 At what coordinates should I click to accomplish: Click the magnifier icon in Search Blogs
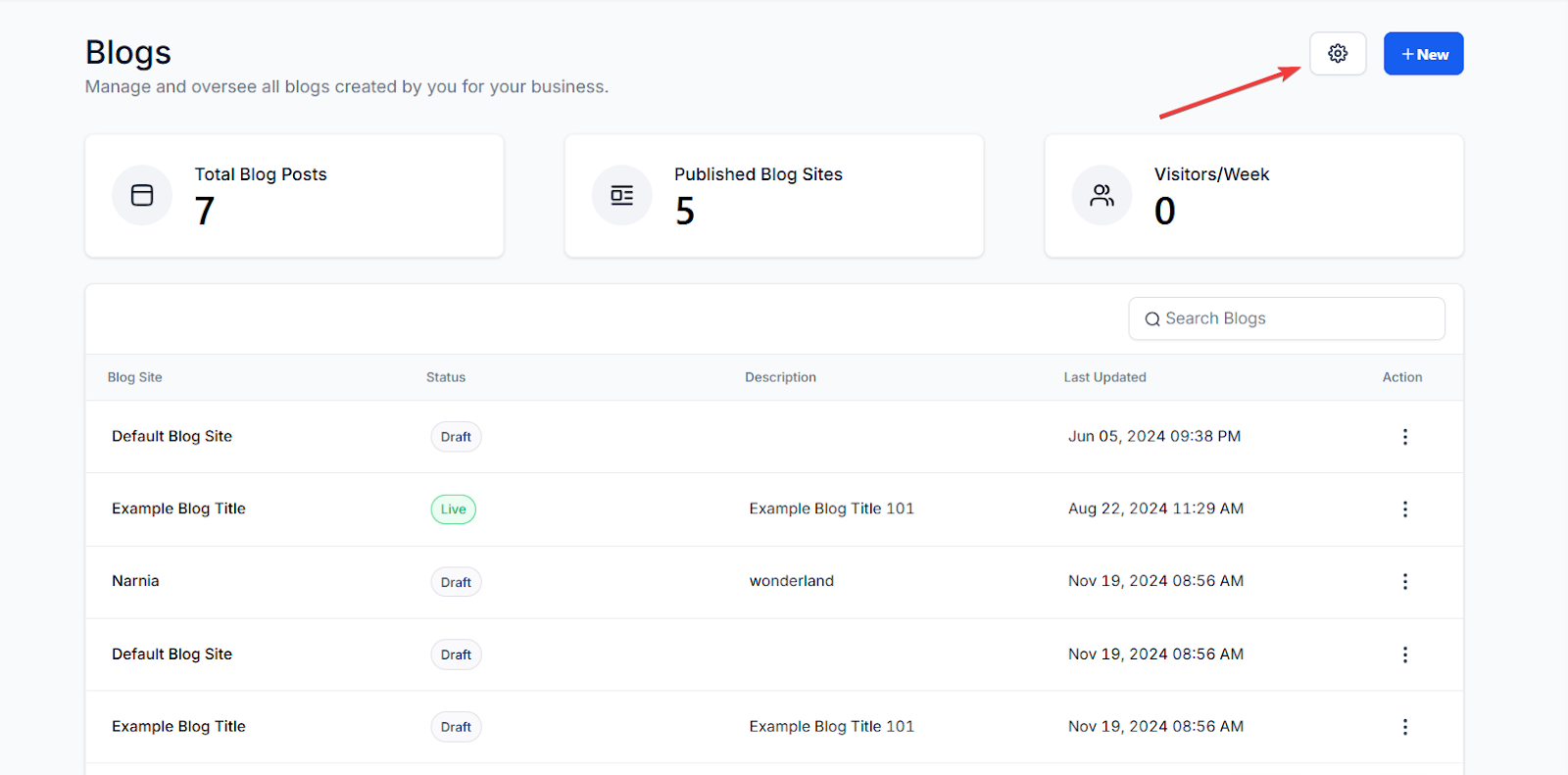pyautogui.click(x=1152, y=319)
